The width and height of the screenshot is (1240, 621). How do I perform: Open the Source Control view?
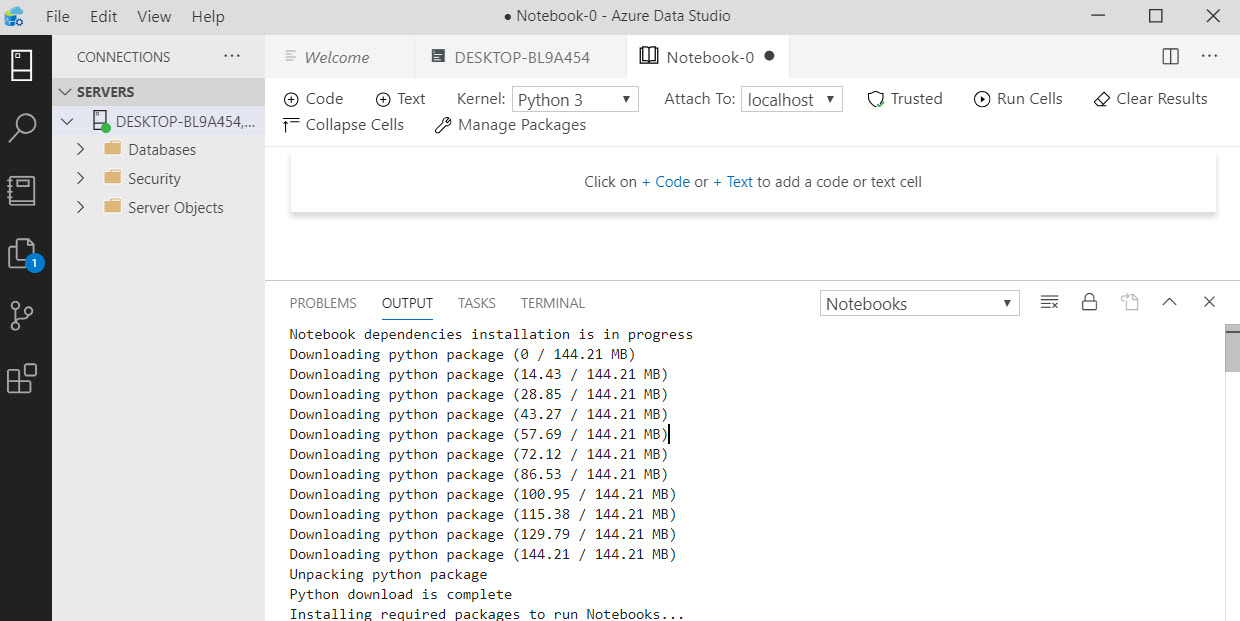coord(22,316)
